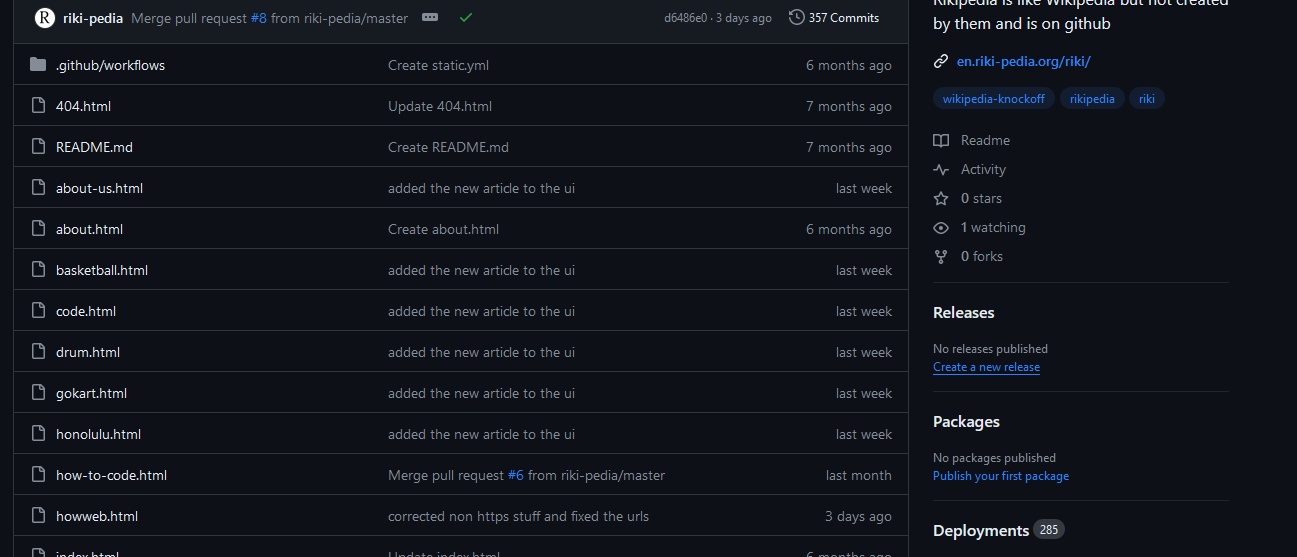The width and height of the screenshot is (1297, 557).
Task: Expand the commit message ellipsis button
Action: (x=430, y=18)
